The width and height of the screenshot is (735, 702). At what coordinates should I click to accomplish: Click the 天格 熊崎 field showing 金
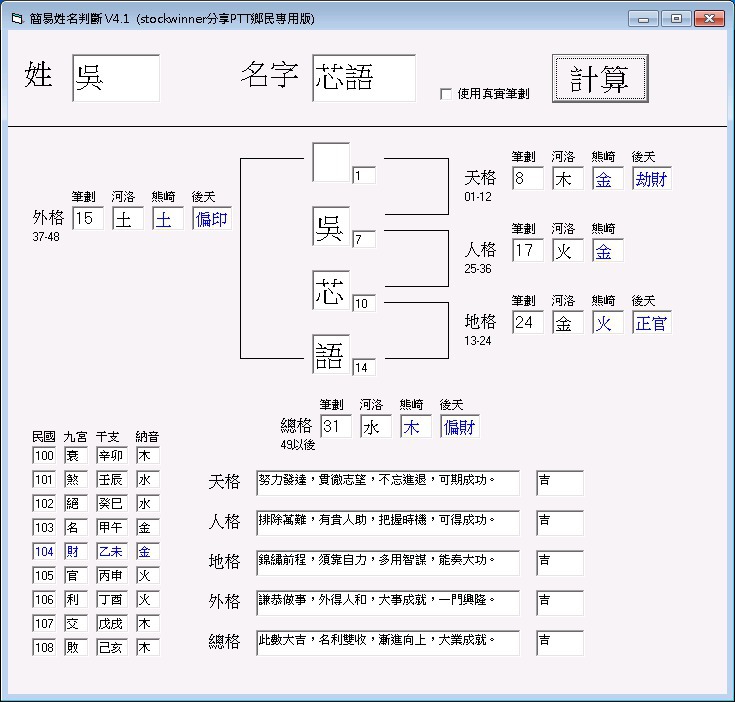pyautogui.click(x=608, y=178)
